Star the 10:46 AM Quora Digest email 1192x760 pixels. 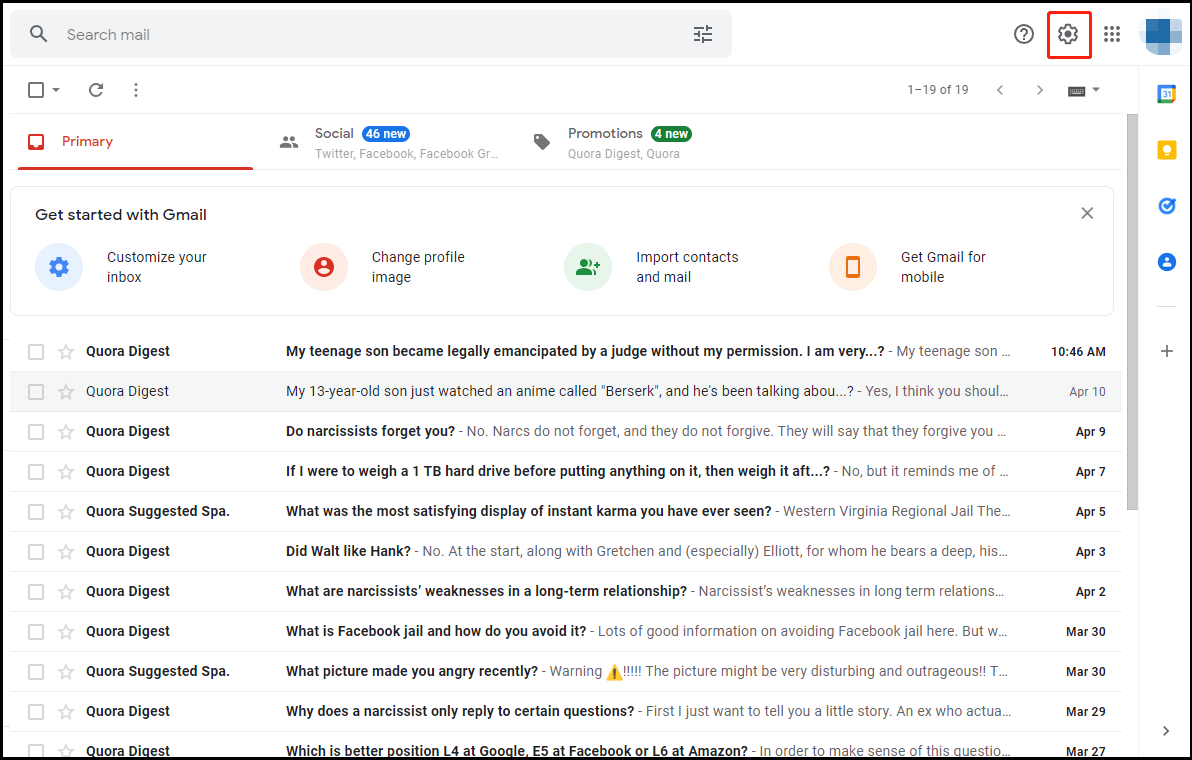[66, 352]
